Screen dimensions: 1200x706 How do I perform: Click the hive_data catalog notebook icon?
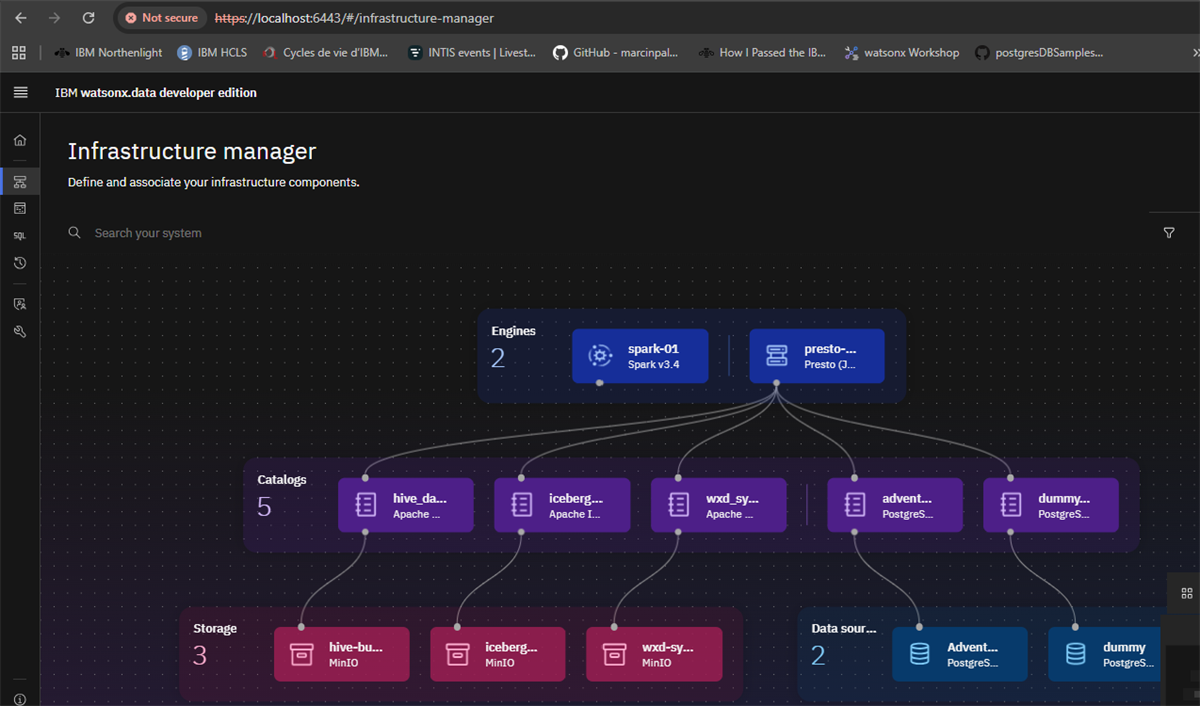point(365,504)
